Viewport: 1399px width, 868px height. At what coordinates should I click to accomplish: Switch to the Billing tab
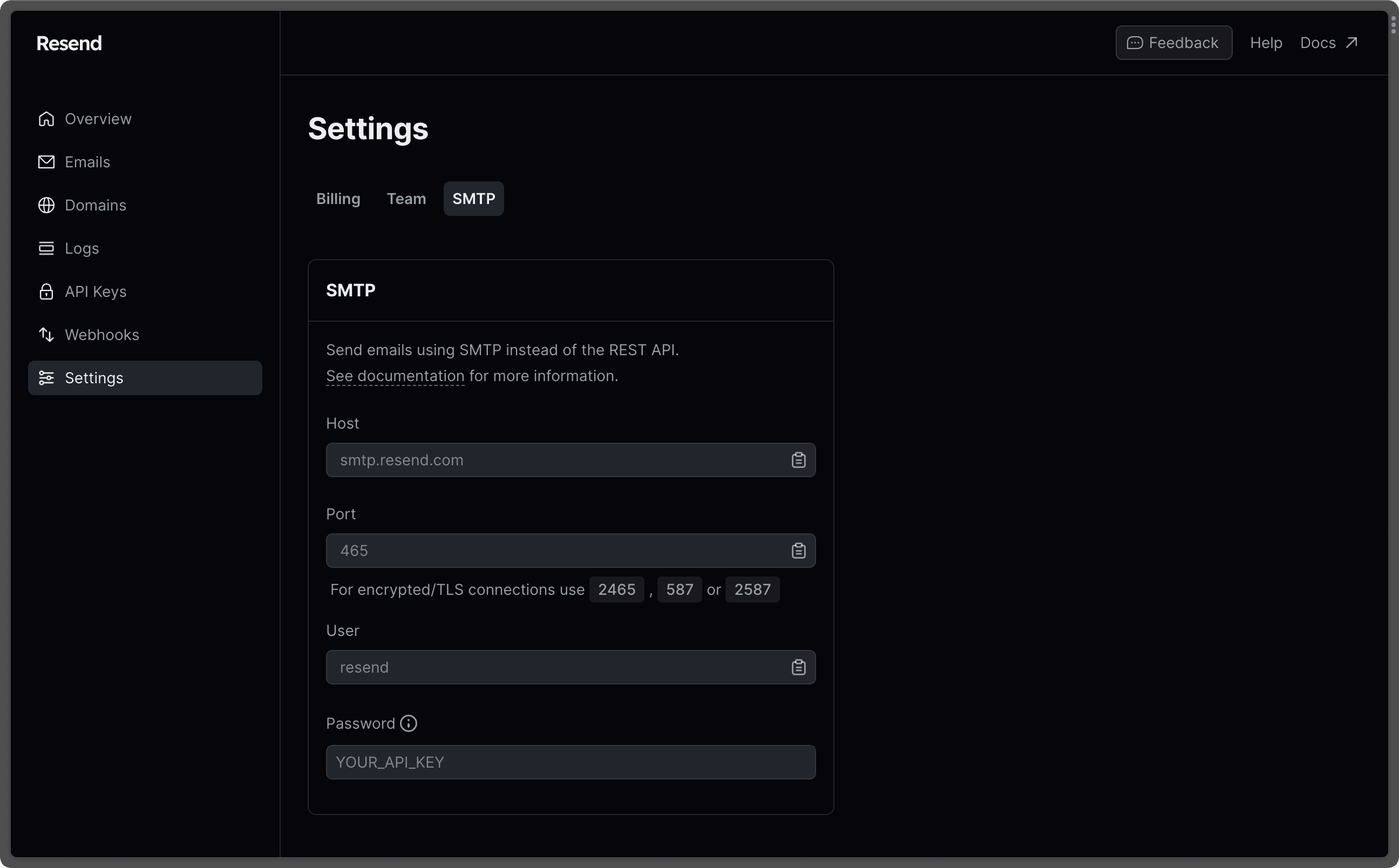click(x=338, y=199)
